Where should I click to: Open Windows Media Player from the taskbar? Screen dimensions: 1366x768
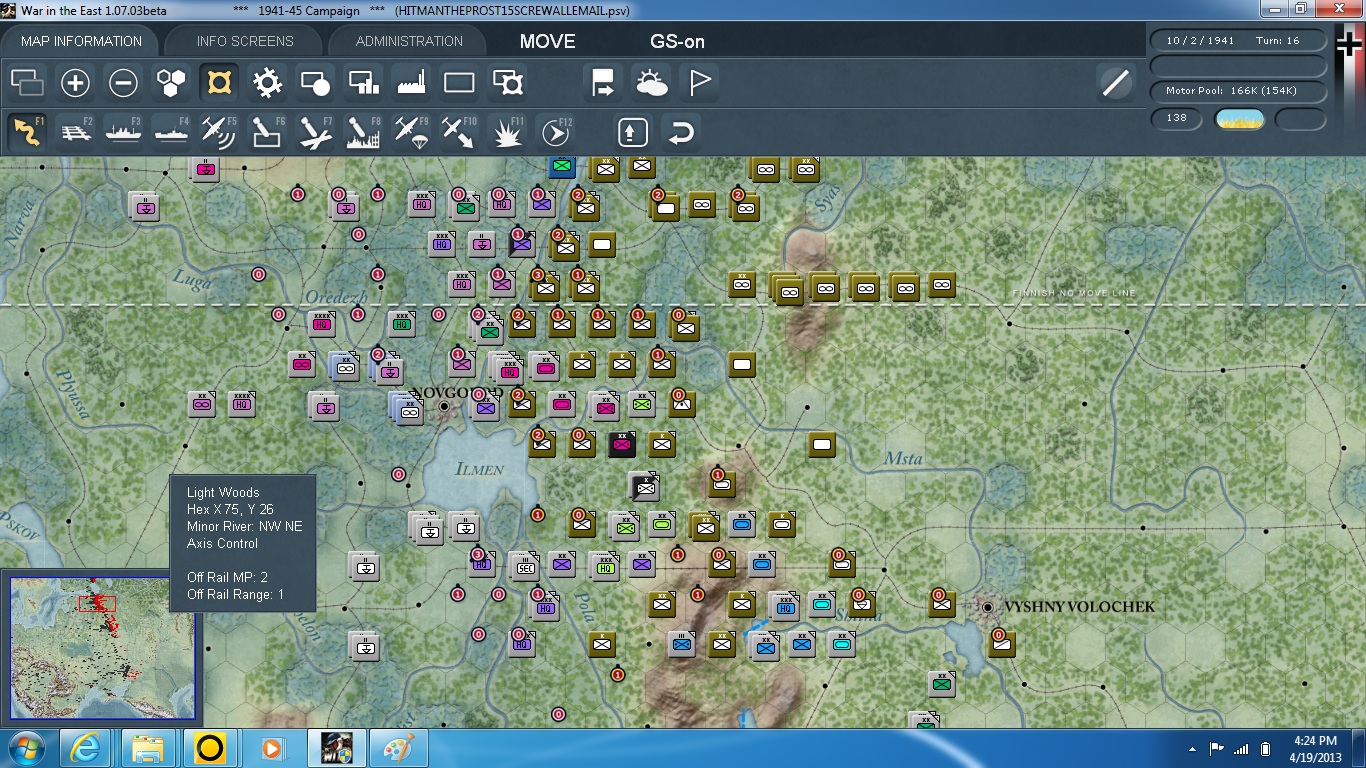pyautogui.click(x=272, y=748)
